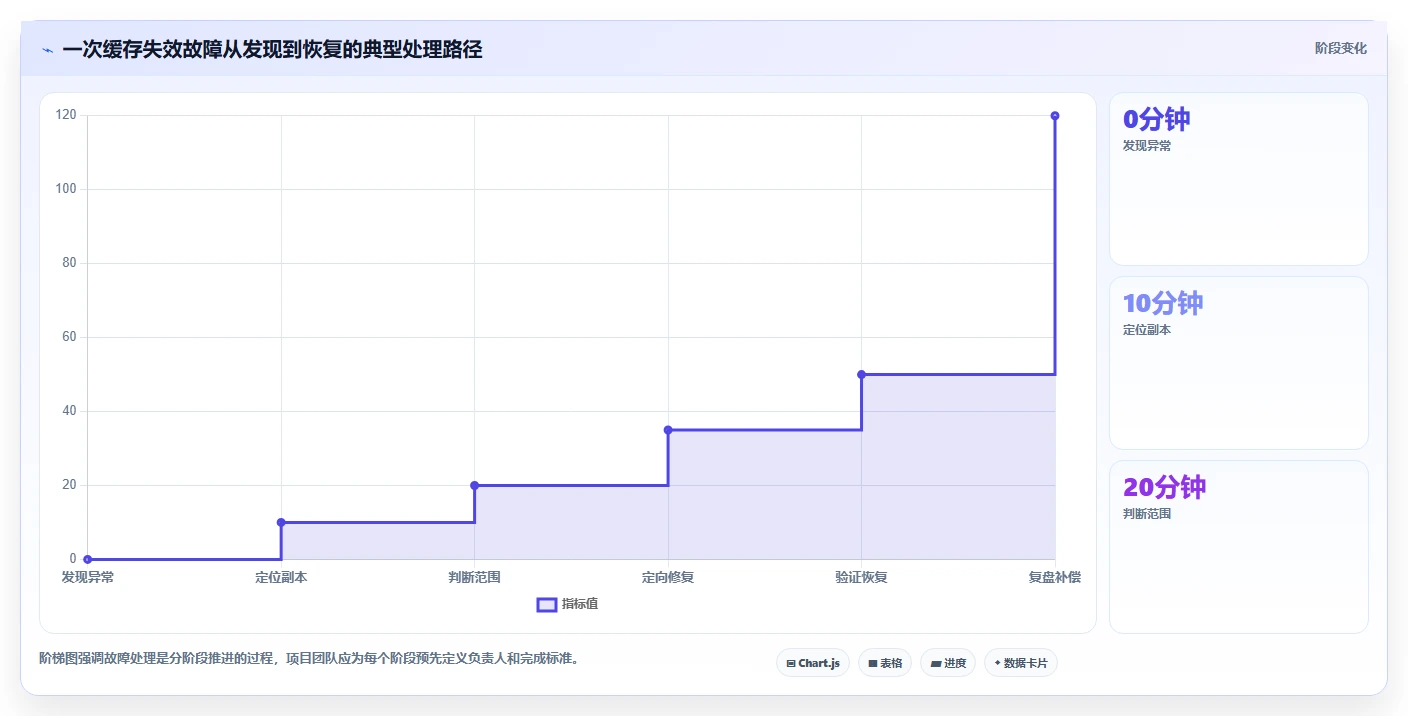Click the y-axis value 40

69,411
